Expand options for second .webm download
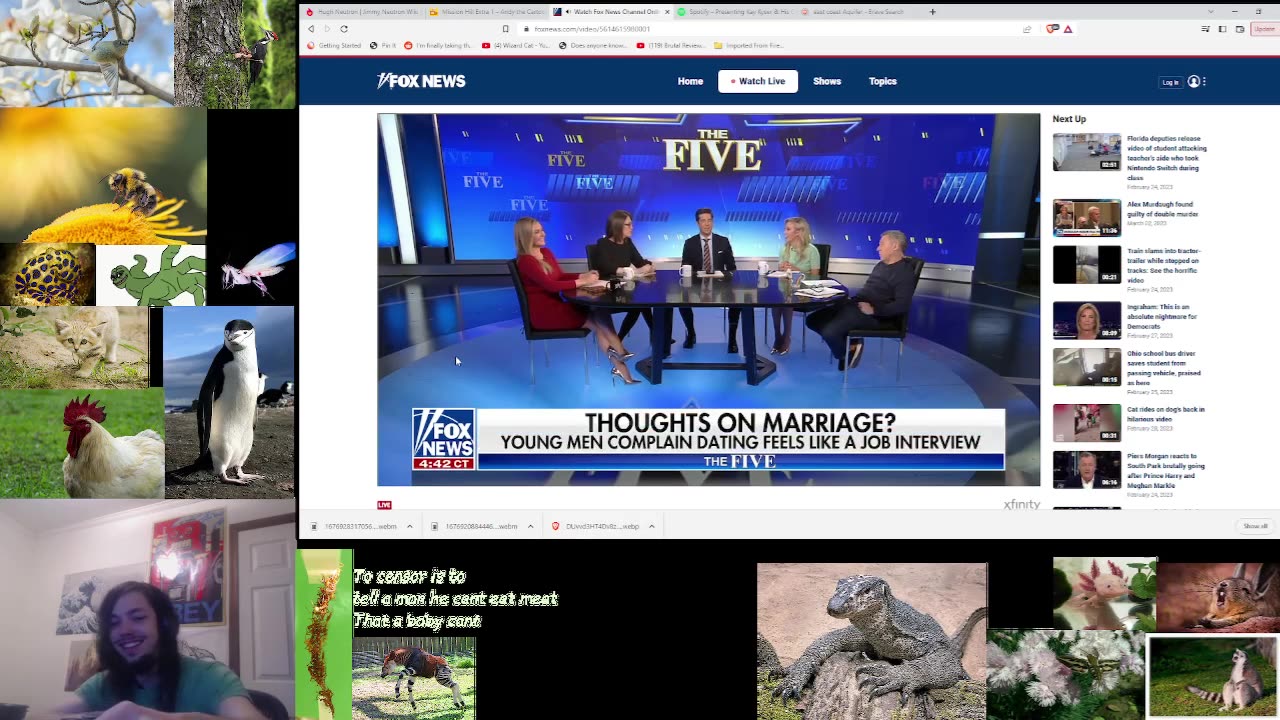1280x720 pixels. point(530,526)
